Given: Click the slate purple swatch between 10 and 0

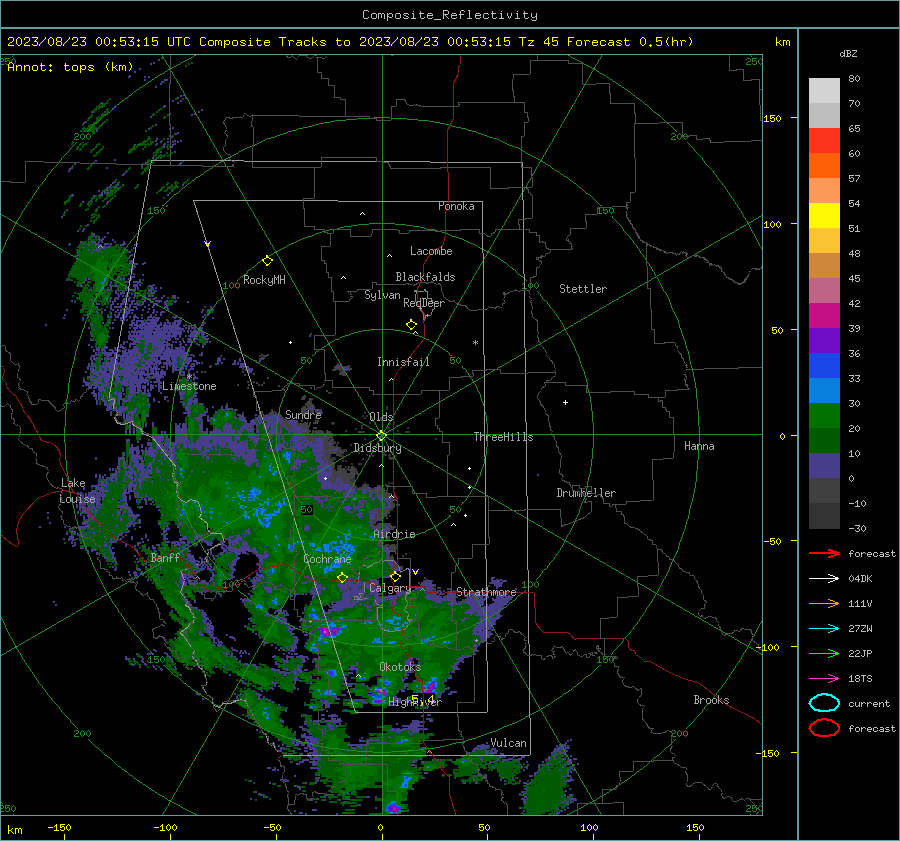Looking at the screenshot, I should (x=824, y=466).
